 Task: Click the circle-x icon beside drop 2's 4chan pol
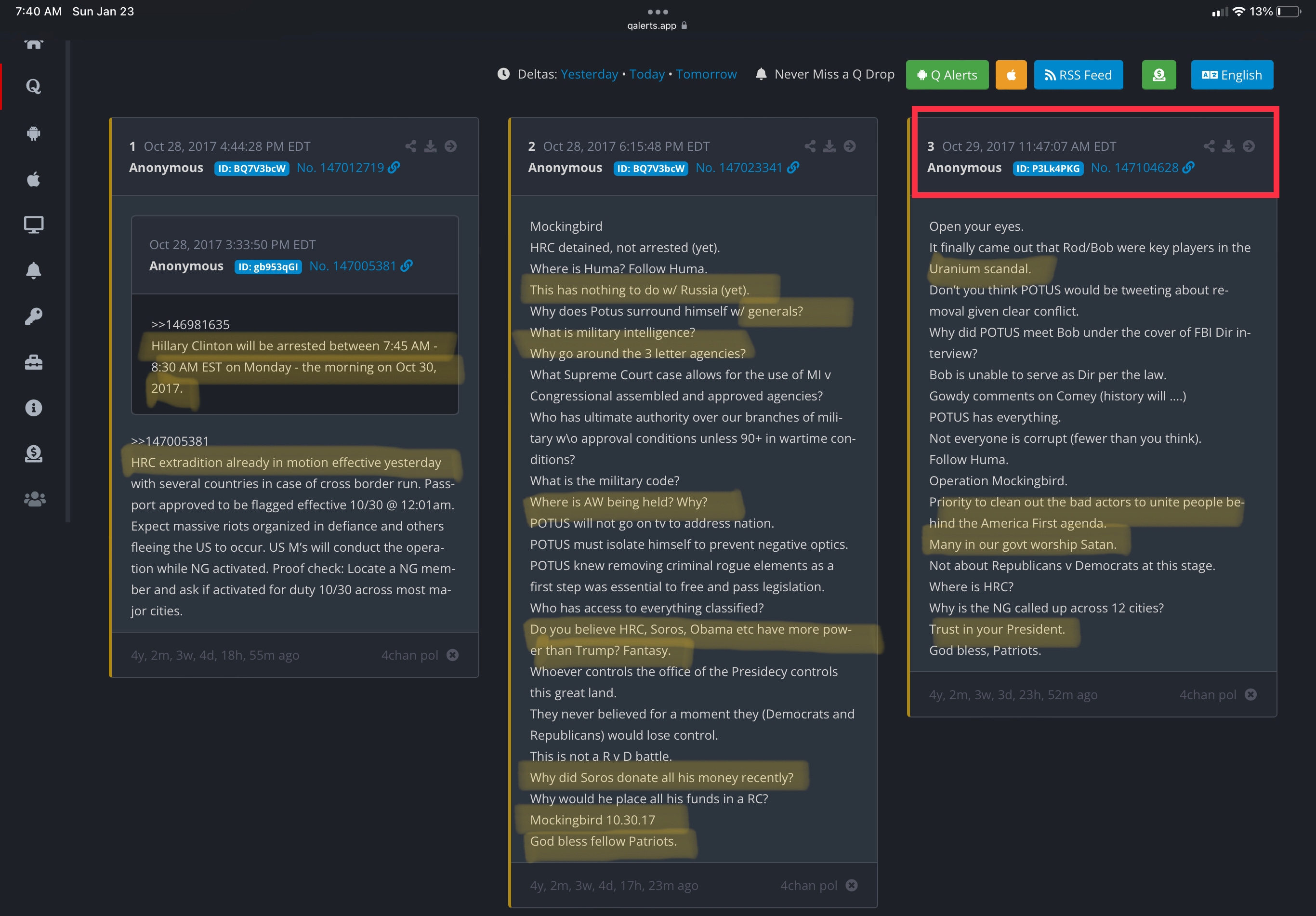pyautogui.click(x=851, y=885)
